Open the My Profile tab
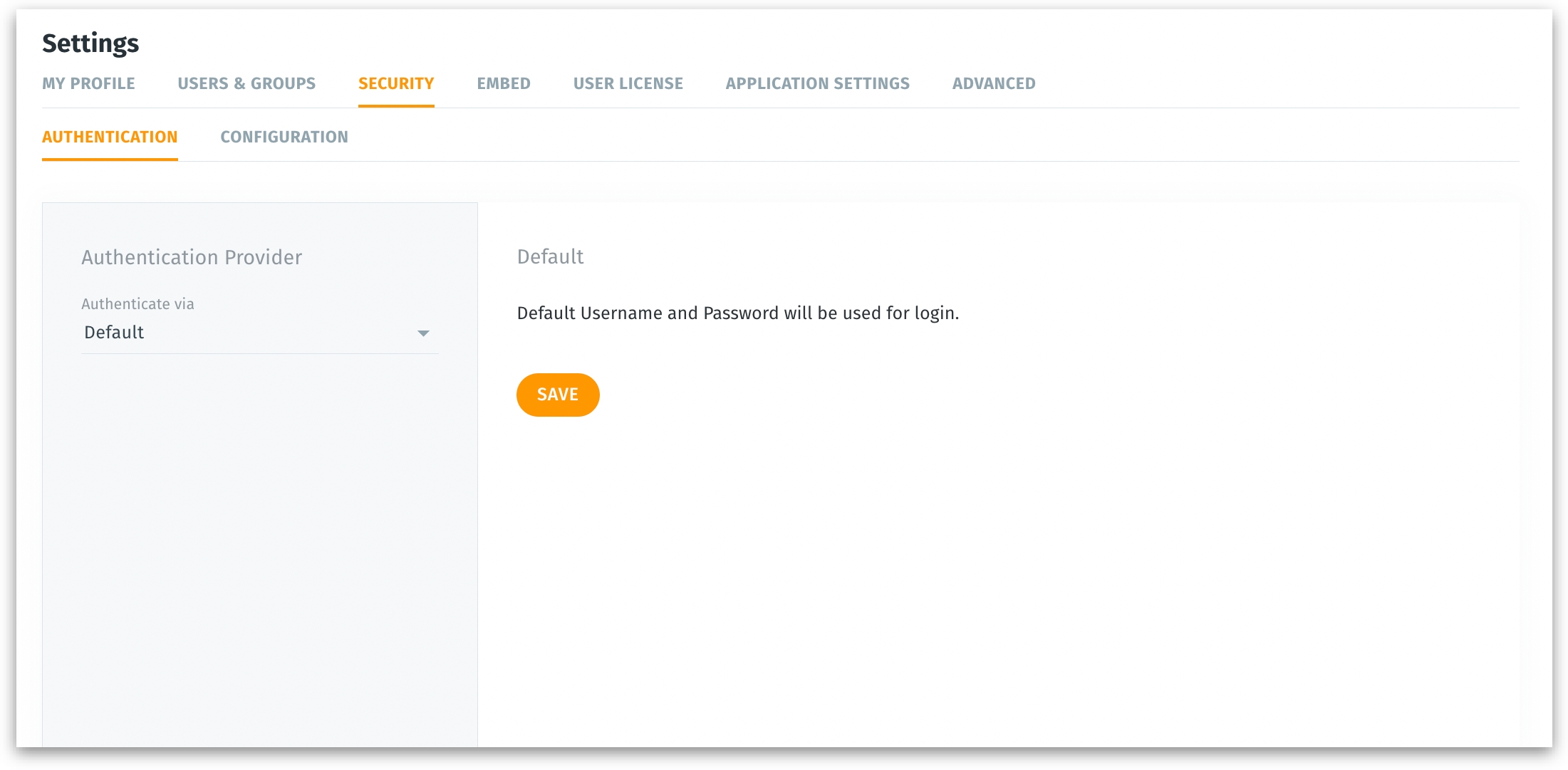 [x=88, y=83]
